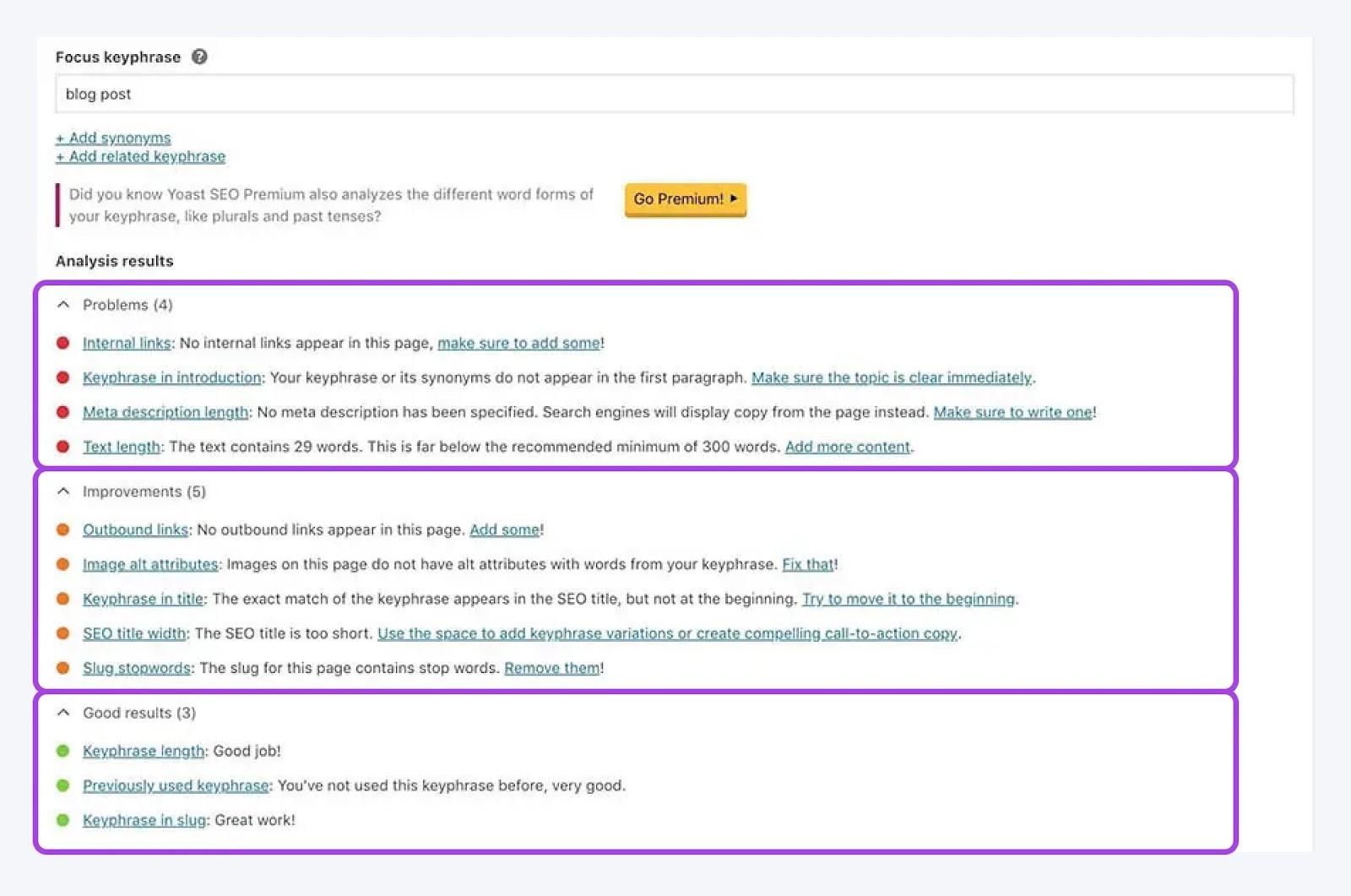
Task: Open the Slug stopwords link
Action: (137, 668)
